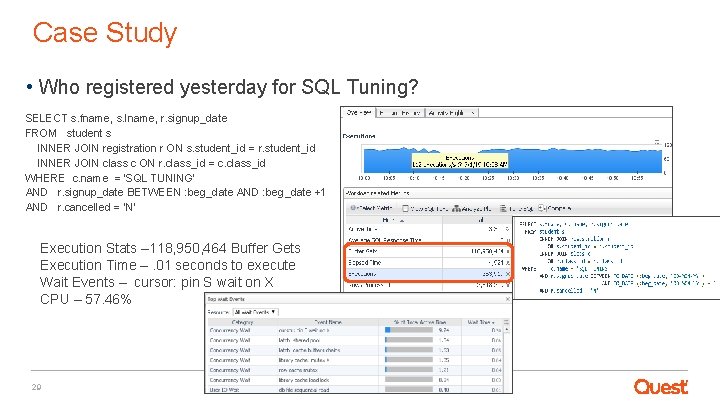This screenshot has height=405, width=720.
Task: Open the second tab beside Overview
Action: tap(400, 113)
